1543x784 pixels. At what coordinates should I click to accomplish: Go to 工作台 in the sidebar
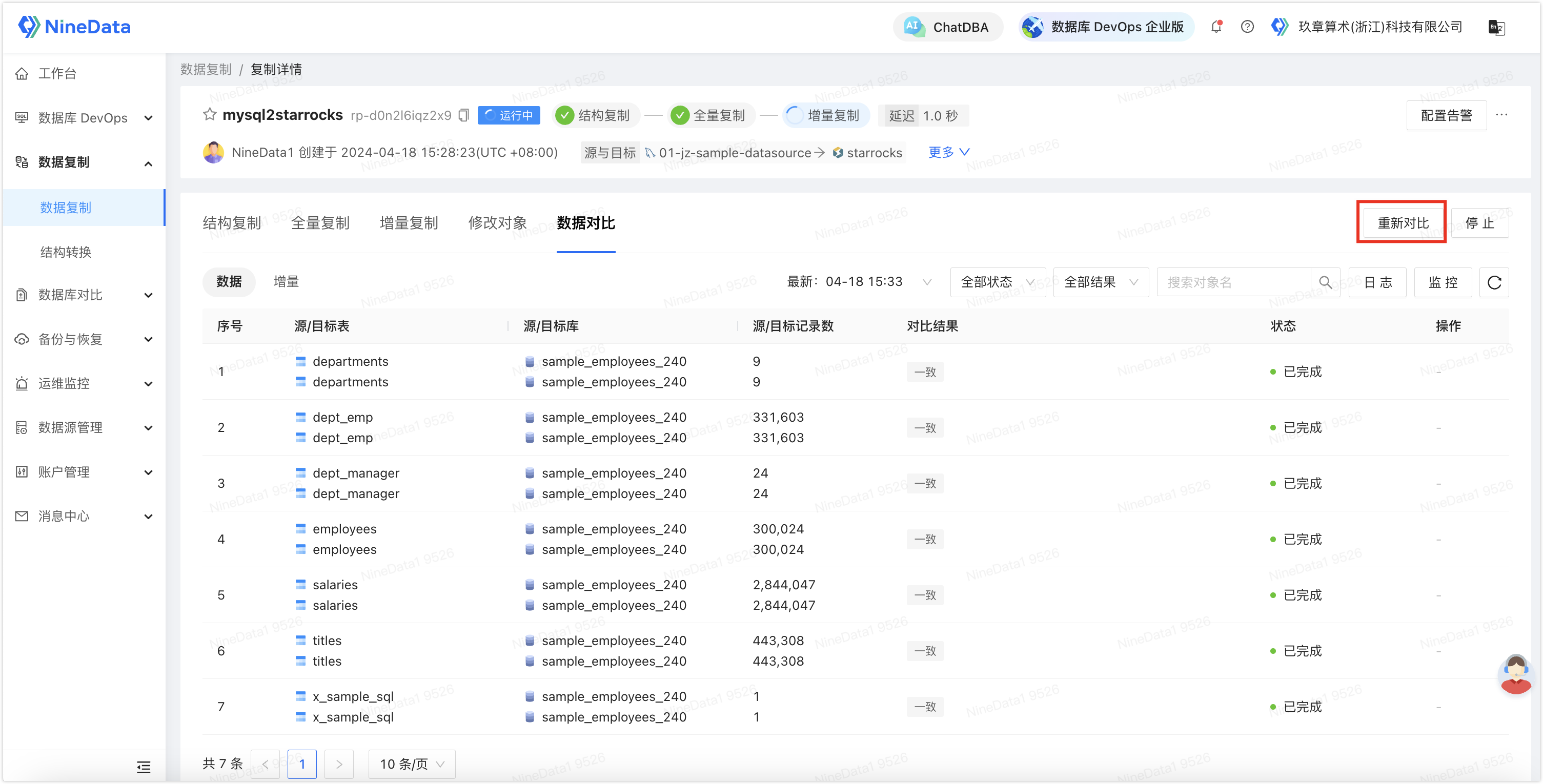tap(57, 73)
